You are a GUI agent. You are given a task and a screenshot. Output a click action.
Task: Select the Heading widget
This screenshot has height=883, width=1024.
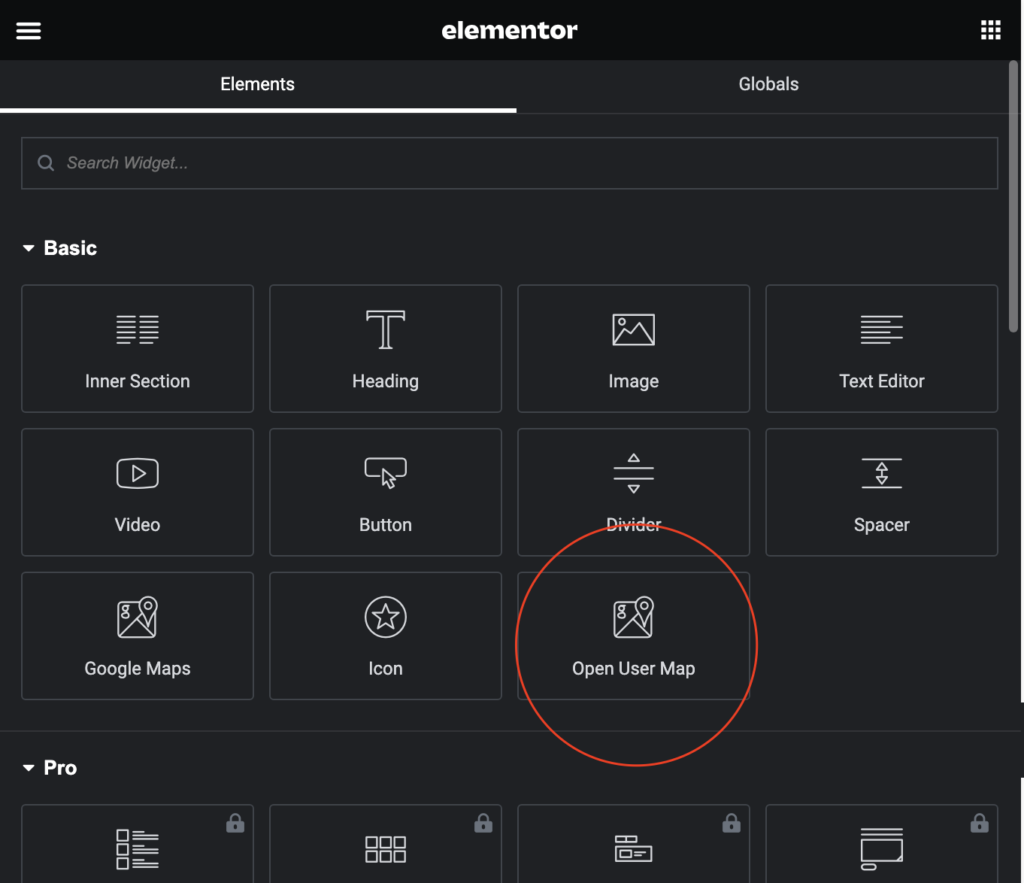coord(385,348)
